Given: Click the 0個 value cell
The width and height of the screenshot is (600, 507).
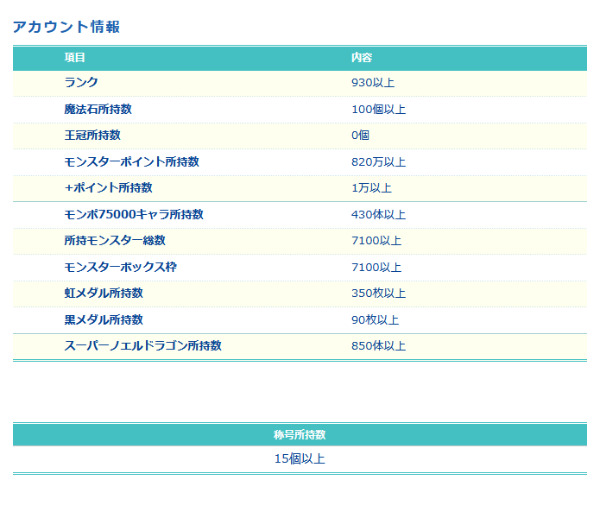Looking at the screenshot, I should pyautogui.click(x=361, y=135).
